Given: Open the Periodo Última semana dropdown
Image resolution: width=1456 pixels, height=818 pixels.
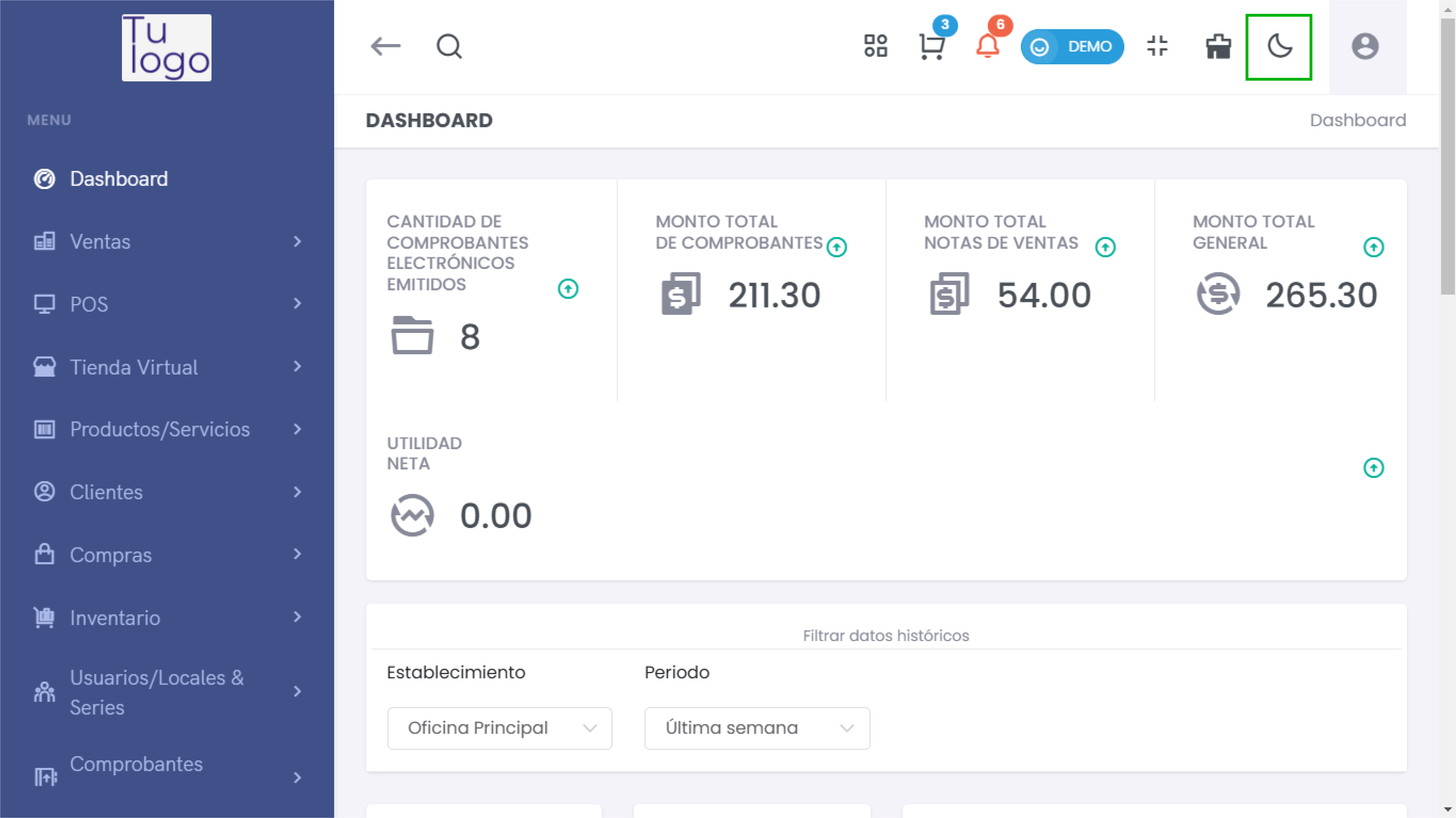Looking at the screenshot, I should click(757, 728).
